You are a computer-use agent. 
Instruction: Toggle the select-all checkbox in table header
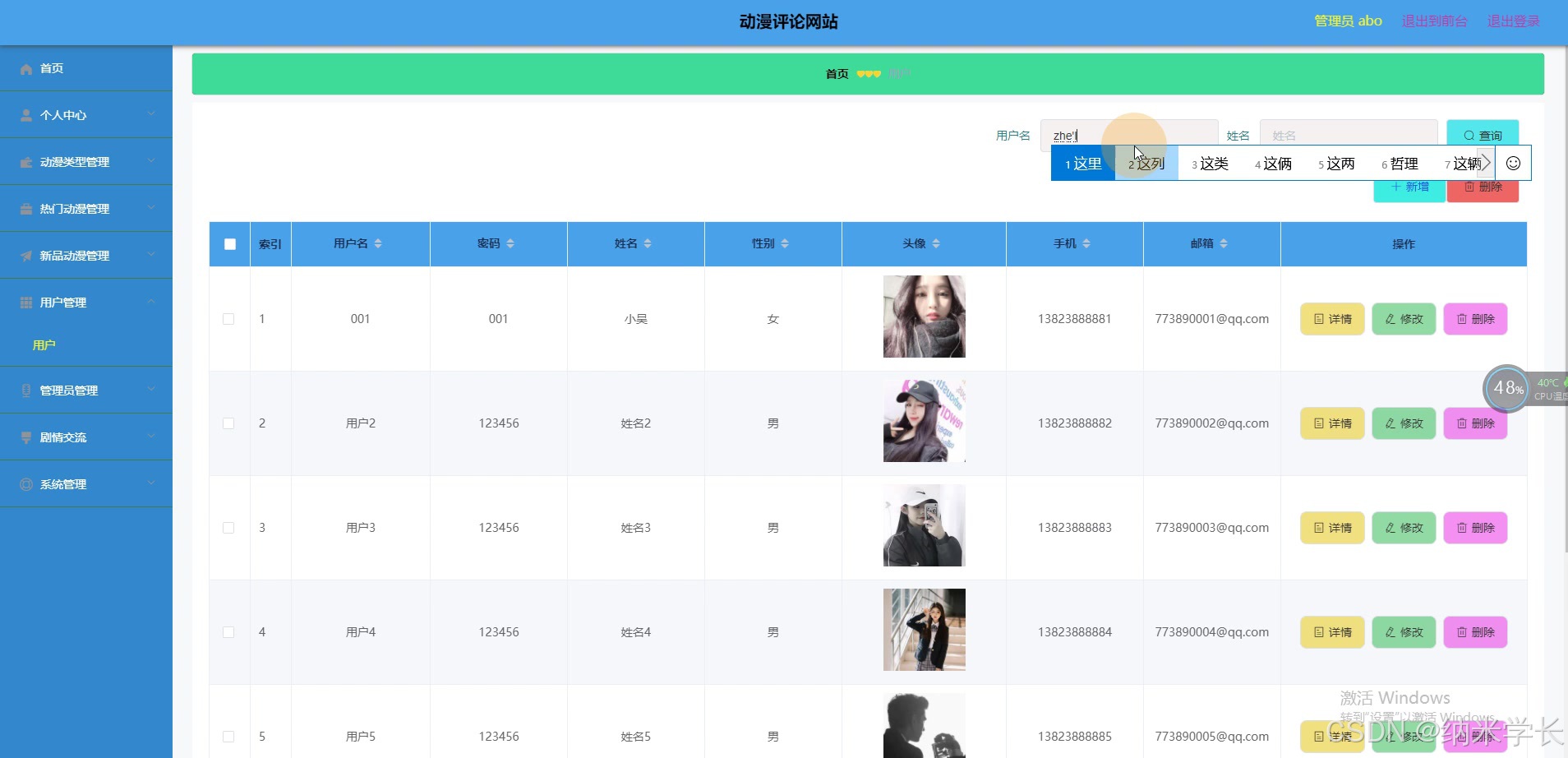228,243
